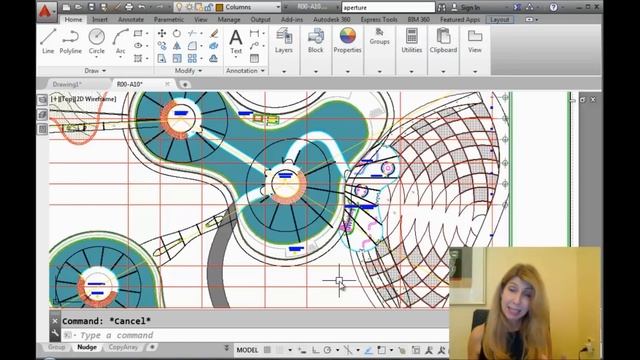This screenshot has width=640, height=360.
Task: Activate the Copy tool in Modify
Action: 162,46
